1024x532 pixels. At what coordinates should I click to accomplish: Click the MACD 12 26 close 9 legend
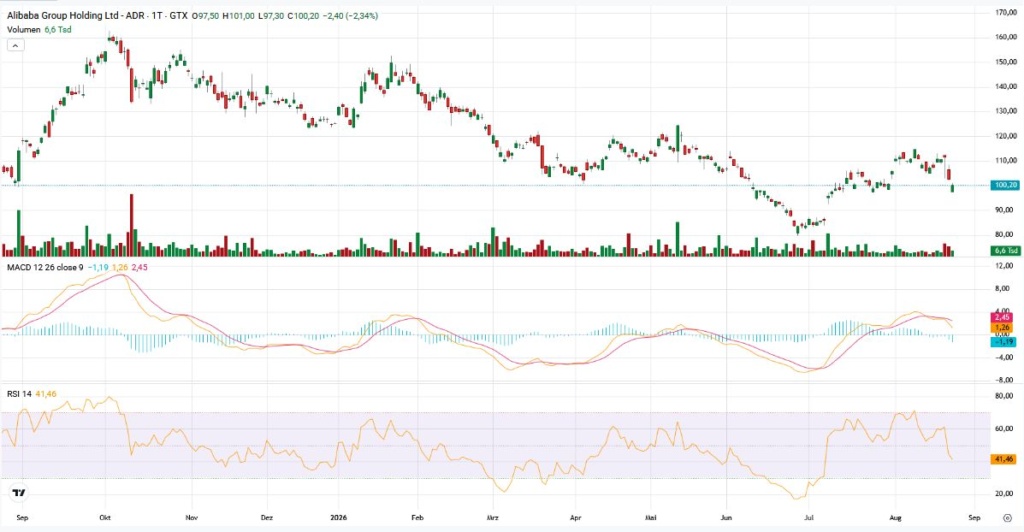click(45, 268)
